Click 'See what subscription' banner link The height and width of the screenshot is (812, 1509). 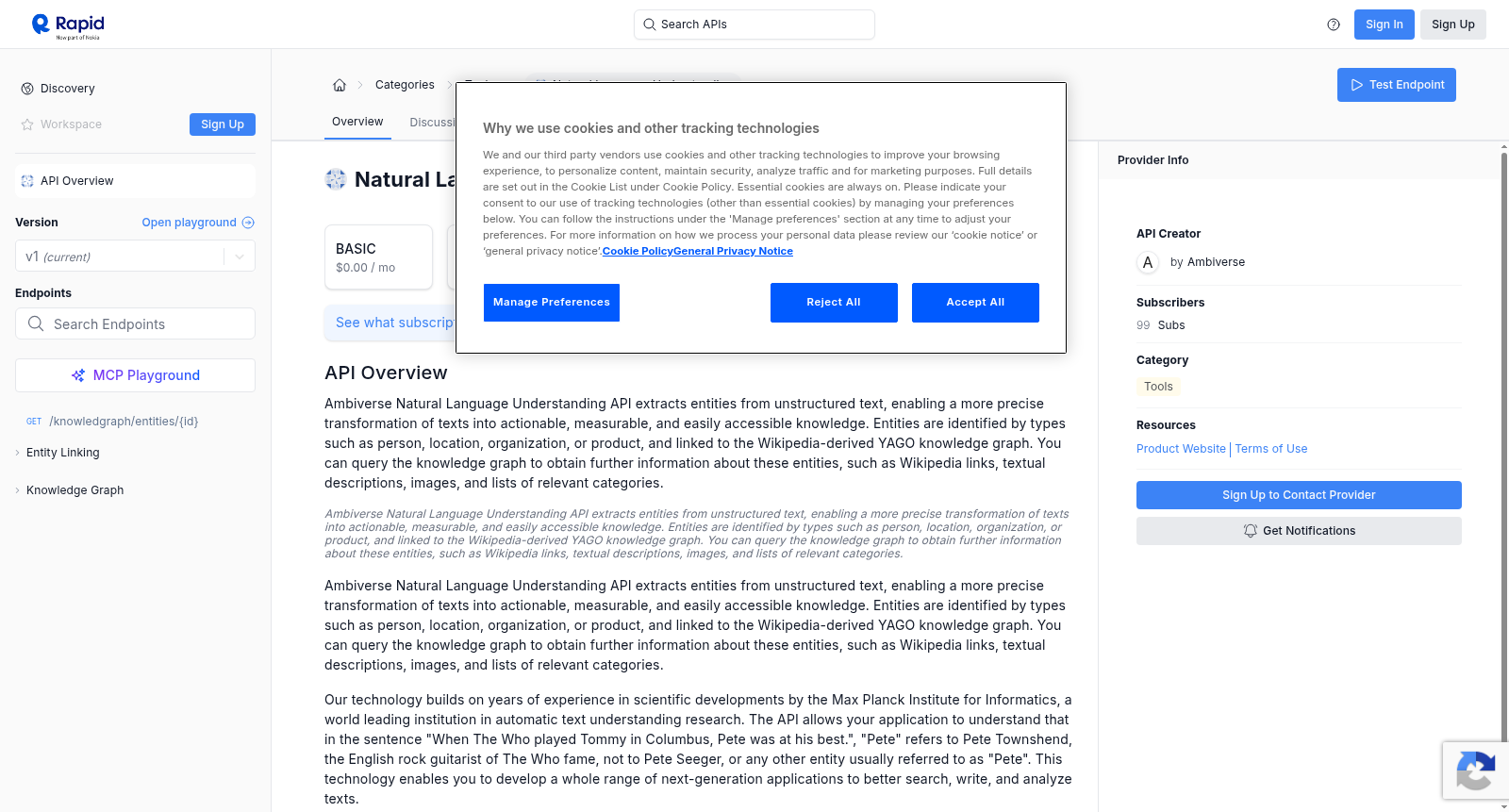click(394, 323)
